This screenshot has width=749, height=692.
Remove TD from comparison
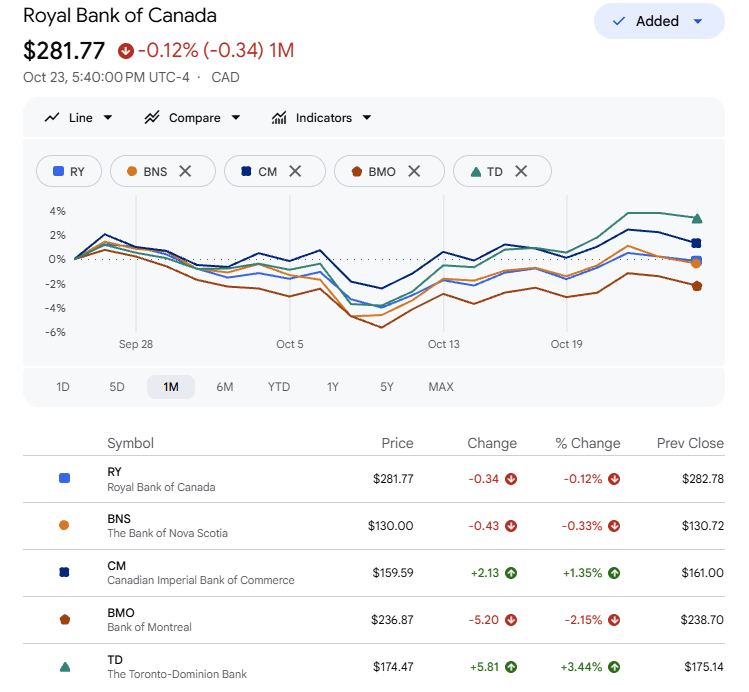[521, 171]
